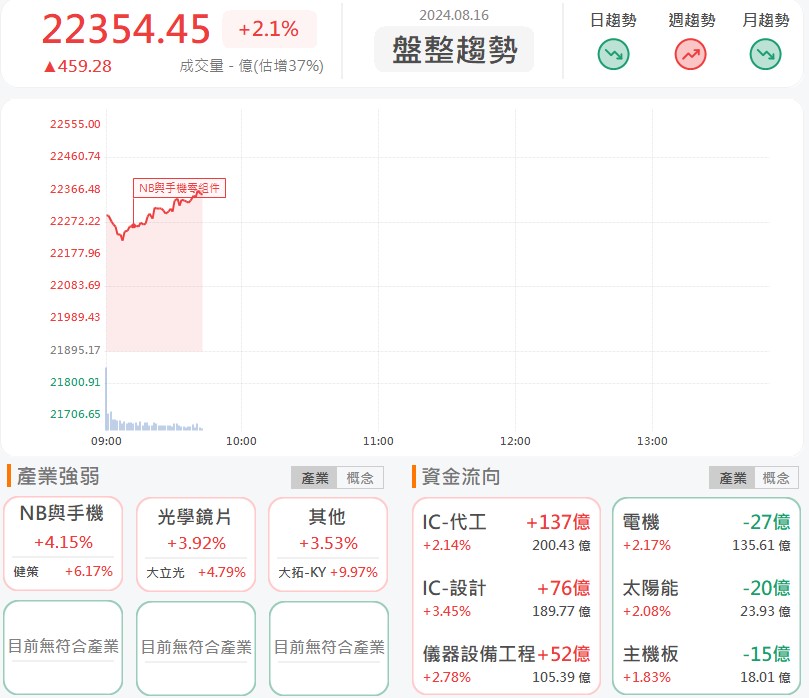Select 概念 tab in 產業強弱 section
The width and height of the screenshot is (809, 698).
click(x=360, y=478)
